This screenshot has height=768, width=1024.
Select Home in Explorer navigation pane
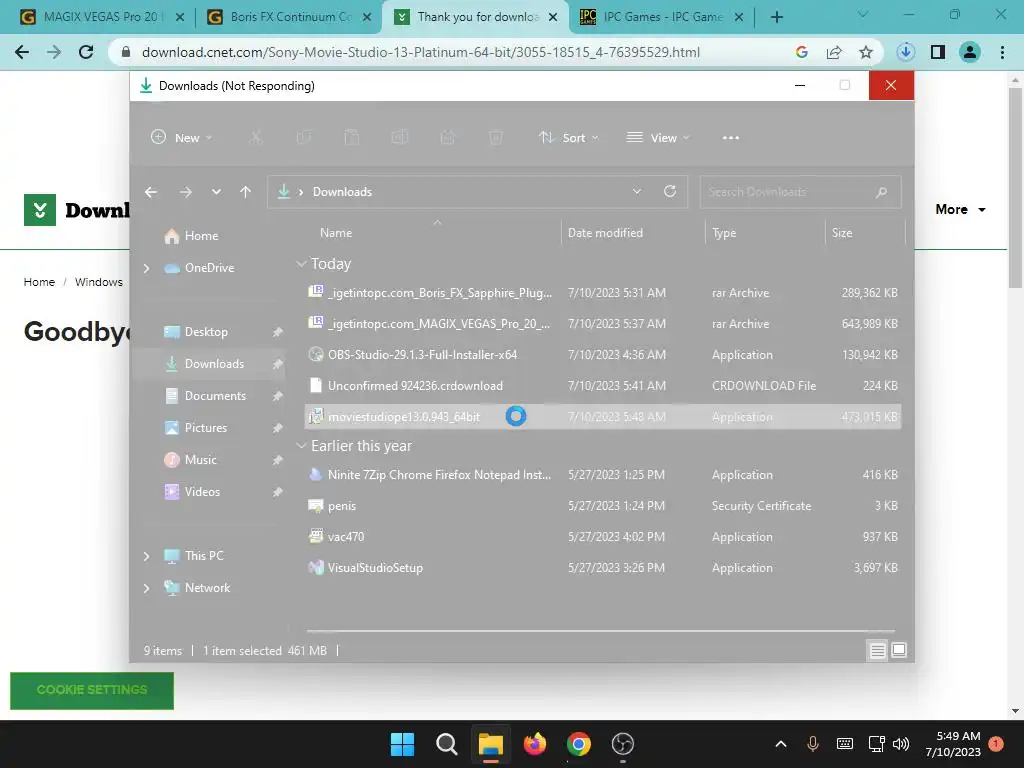pyautogui.click(x=201, y=236)
